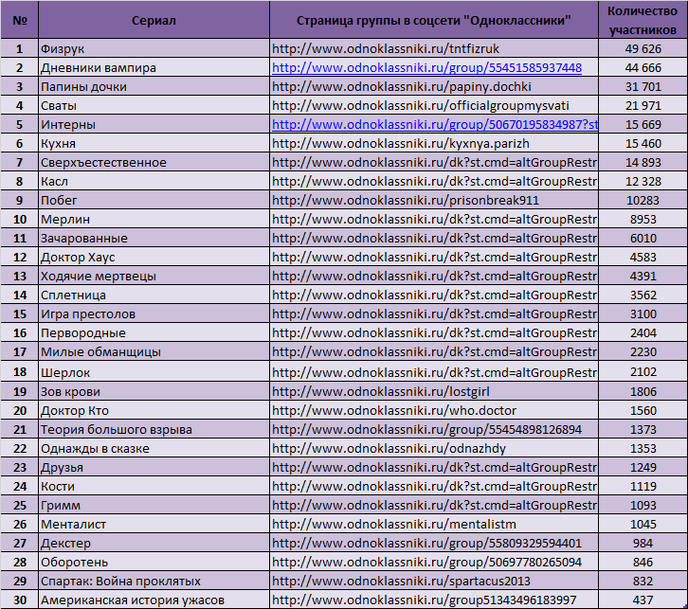Image resolution: width=688 pixels, height=609 pixels.
Task: Select the Ходячие мертвецы cell
Action: pos(154,276)
